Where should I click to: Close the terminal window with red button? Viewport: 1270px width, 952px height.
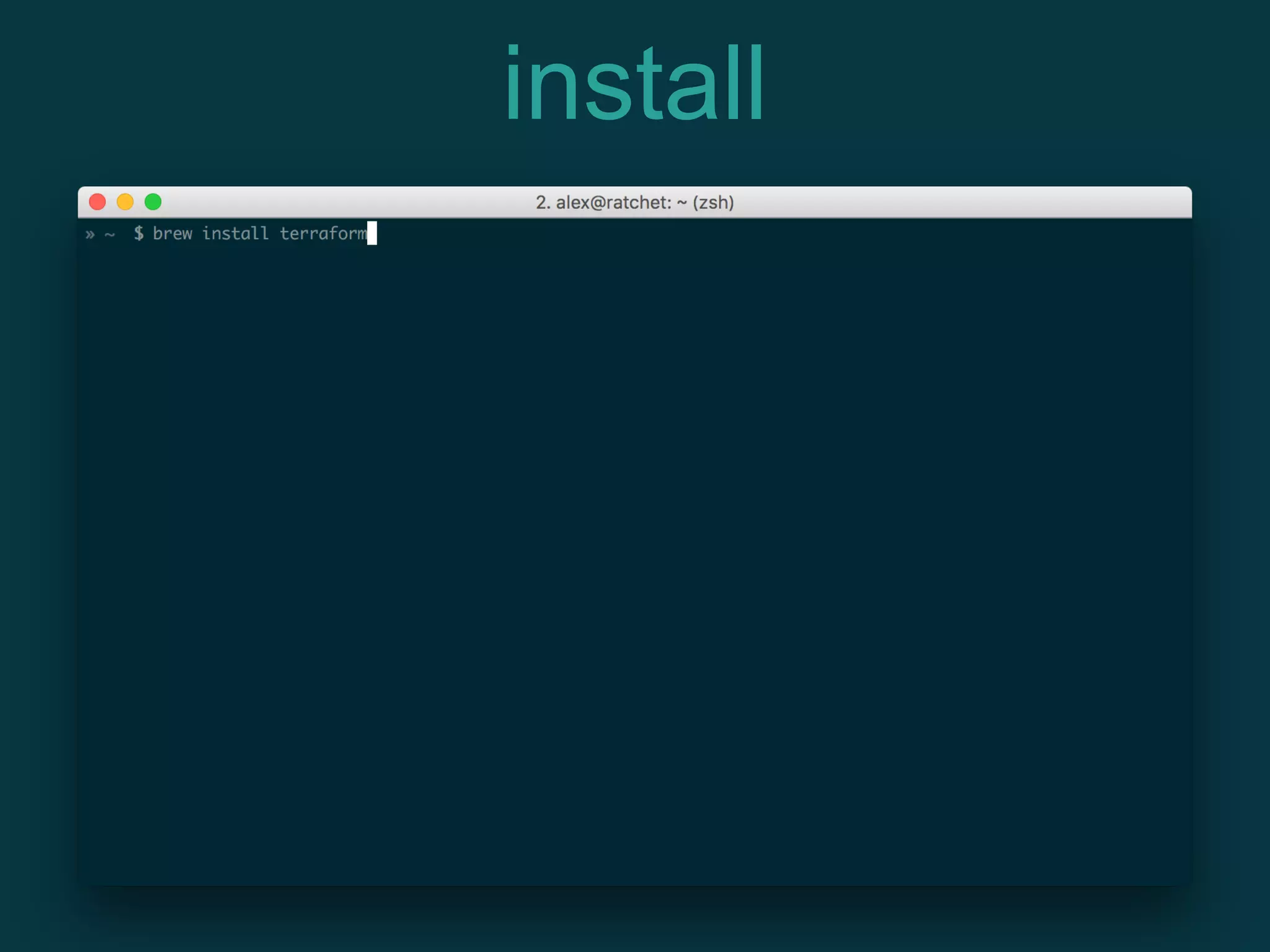97,202
